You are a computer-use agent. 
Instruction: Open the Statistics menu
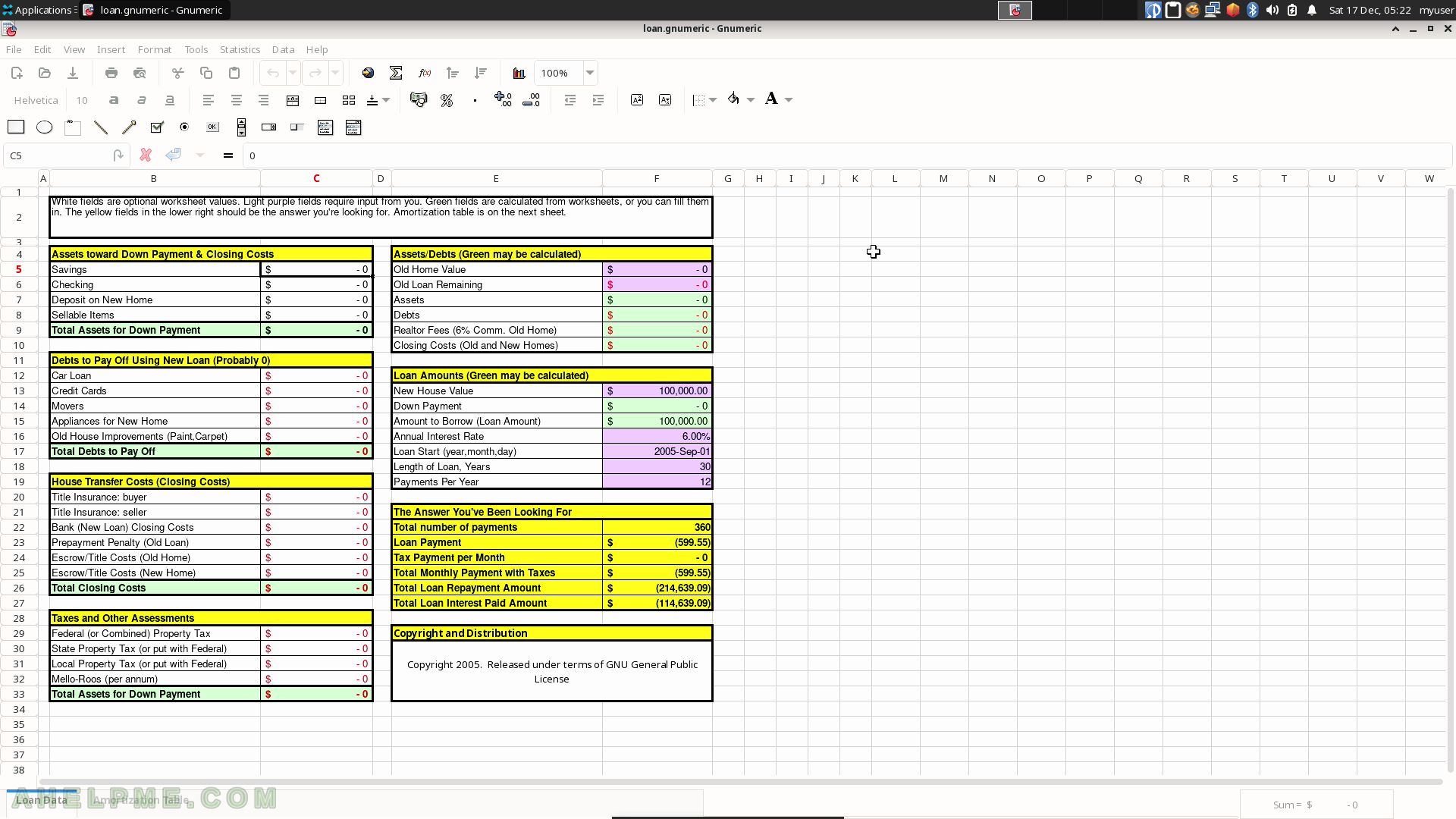coord(240,49)
